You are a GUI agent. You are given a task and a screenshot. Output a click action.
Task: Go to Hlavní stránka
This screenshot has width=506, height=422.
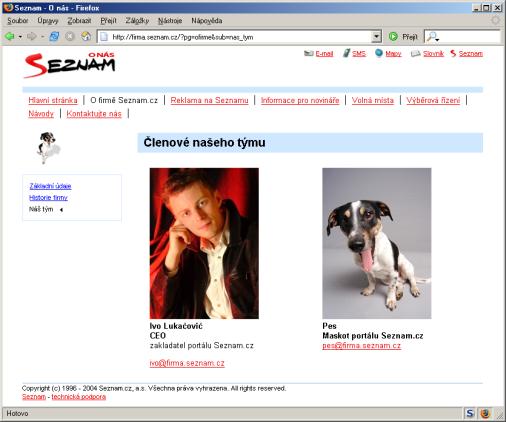[x=53, y=100]
